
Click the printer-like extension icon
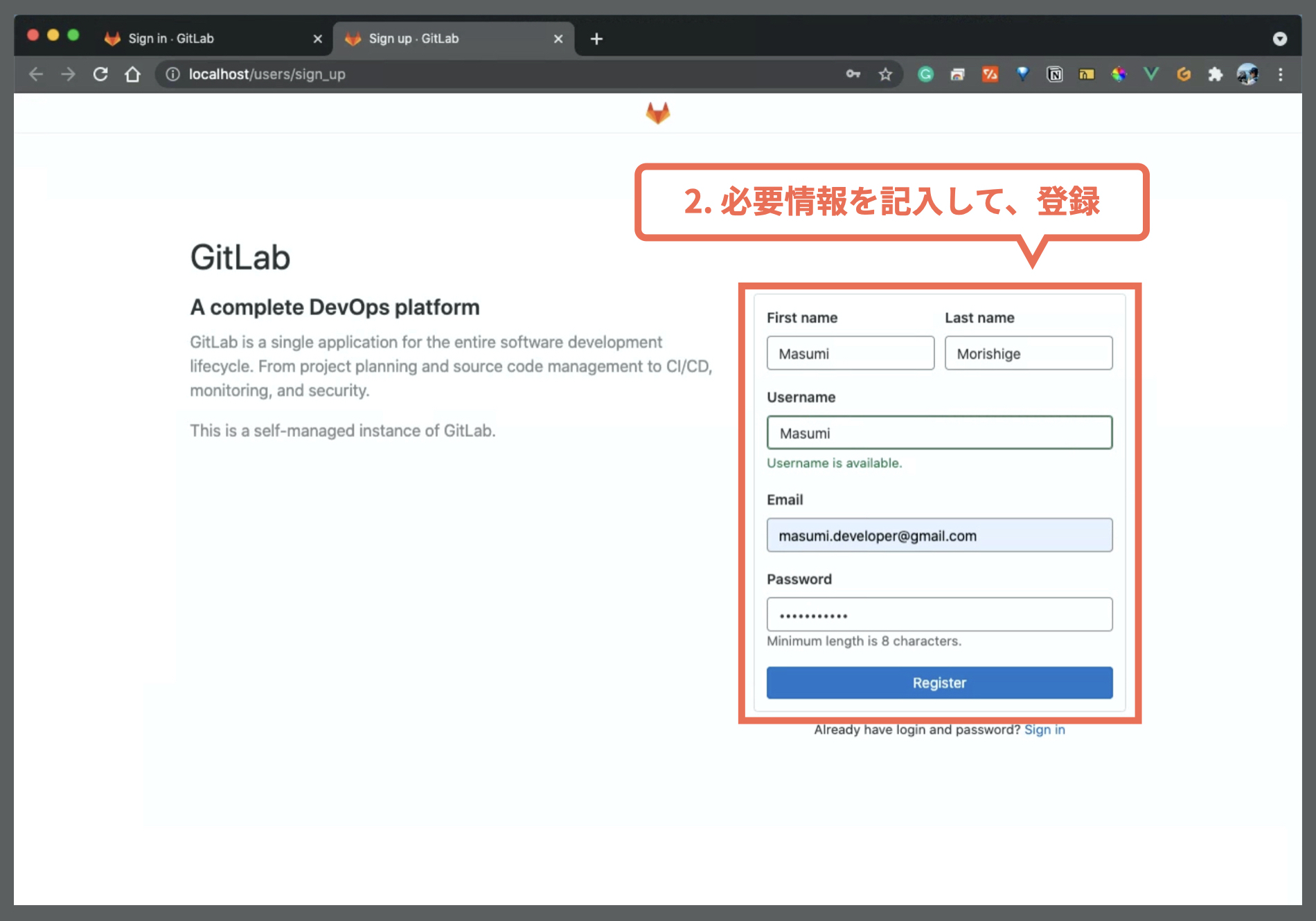(957, 74)
